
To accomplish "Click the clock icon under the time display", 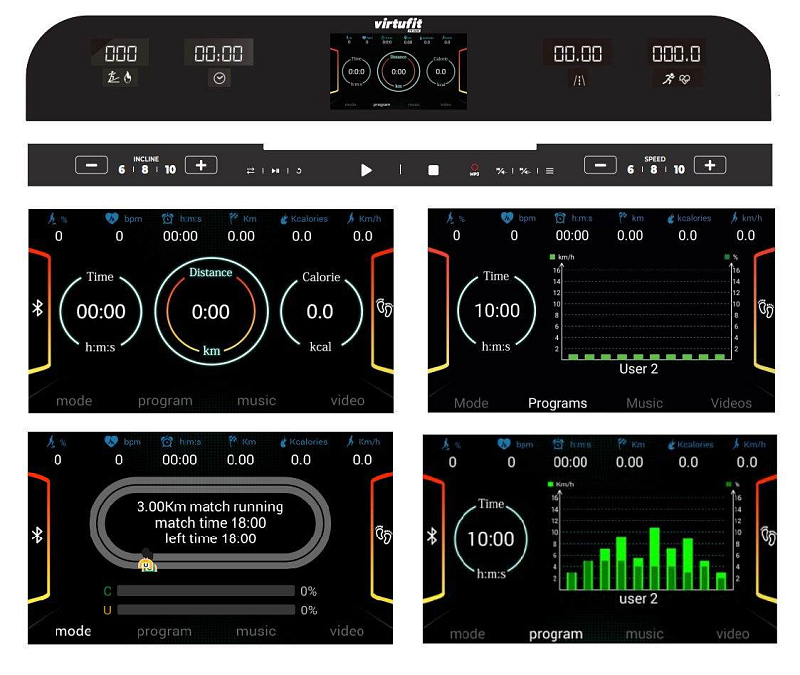I will [218, 78].
